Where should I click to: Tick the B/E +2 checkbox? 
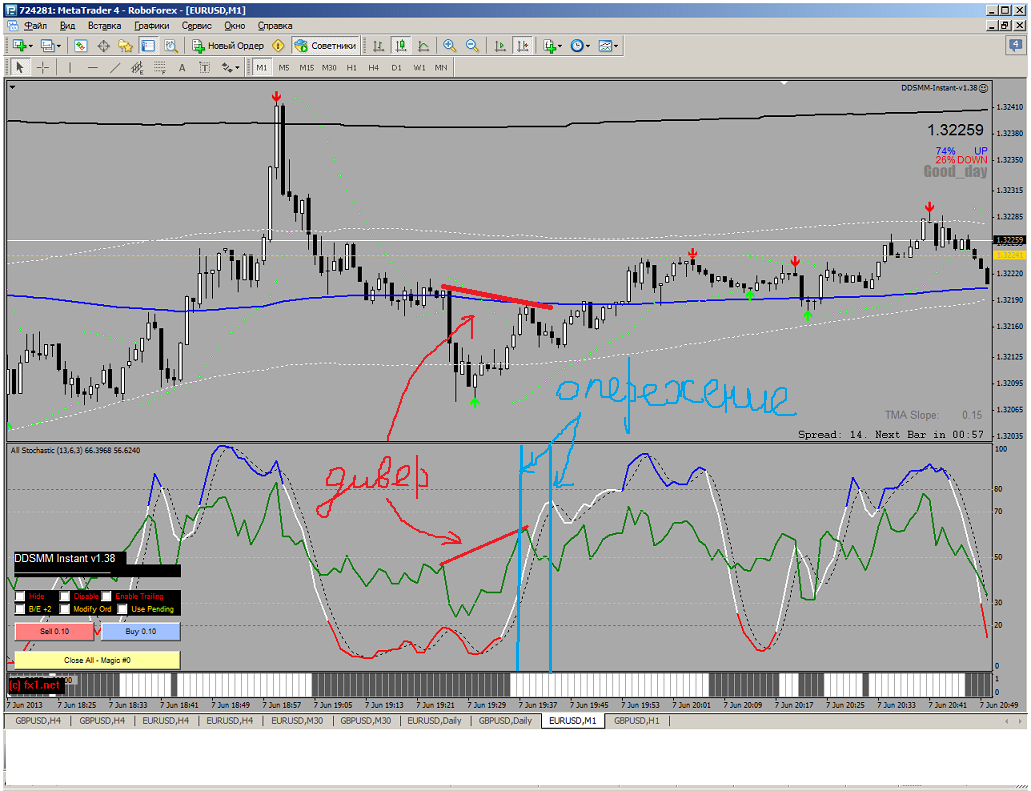coord(20,609)
